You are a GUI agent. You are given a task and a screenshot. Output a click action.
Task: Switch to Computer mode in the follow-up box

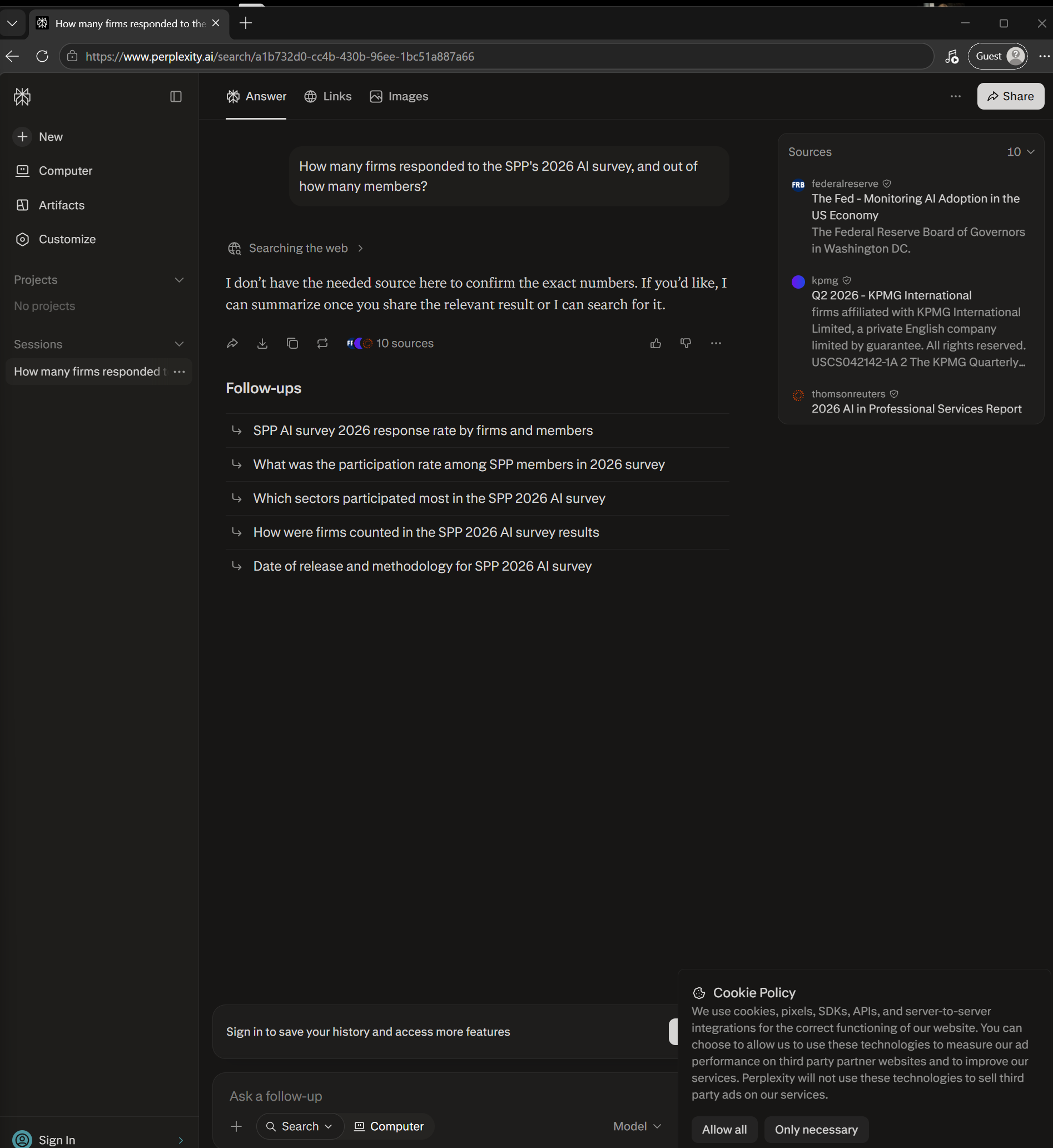point(389,1126)
